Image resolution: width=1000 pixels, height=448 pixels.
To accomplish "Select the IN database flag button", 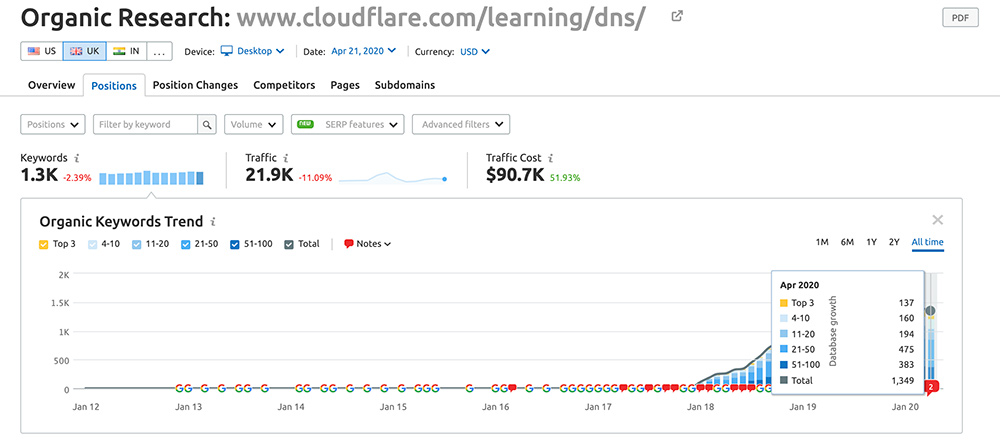I will point(126,51).
